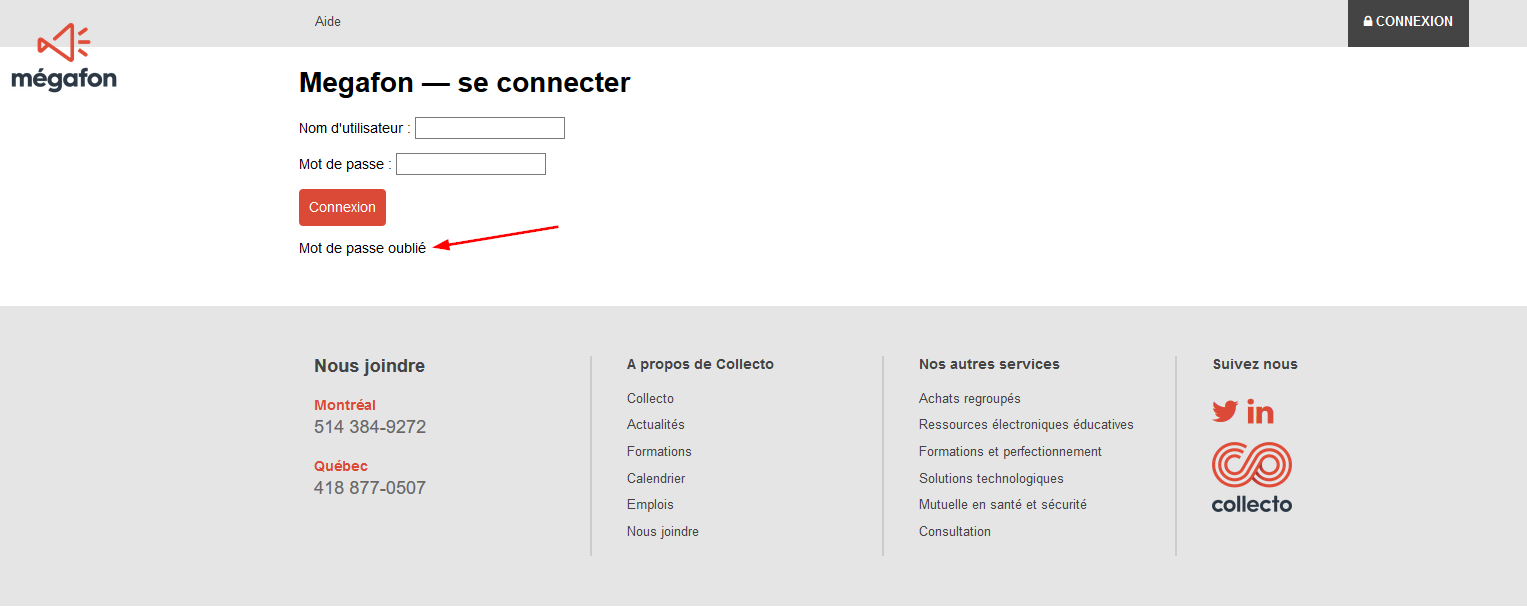Click the Montréal label

(345, 405)
